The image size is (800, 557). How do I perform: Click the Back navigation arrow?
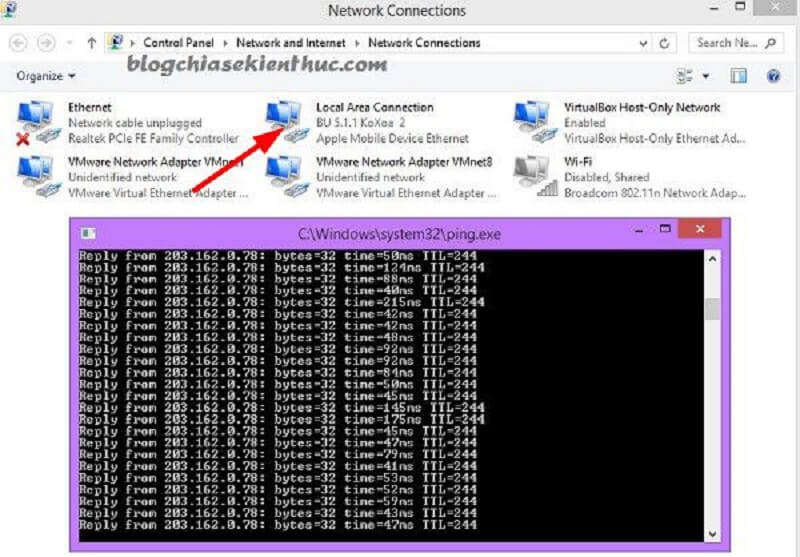click(18, 43)
